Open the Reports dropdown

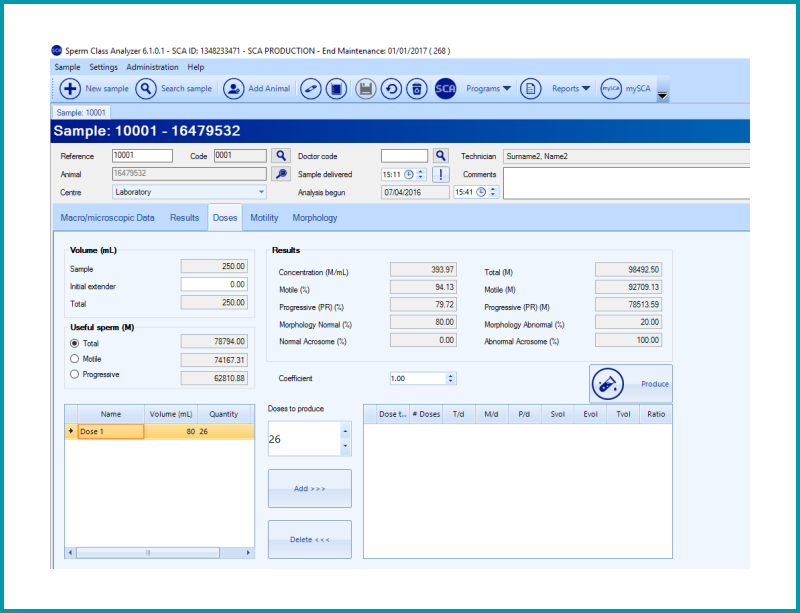click(x=571, y=89)
